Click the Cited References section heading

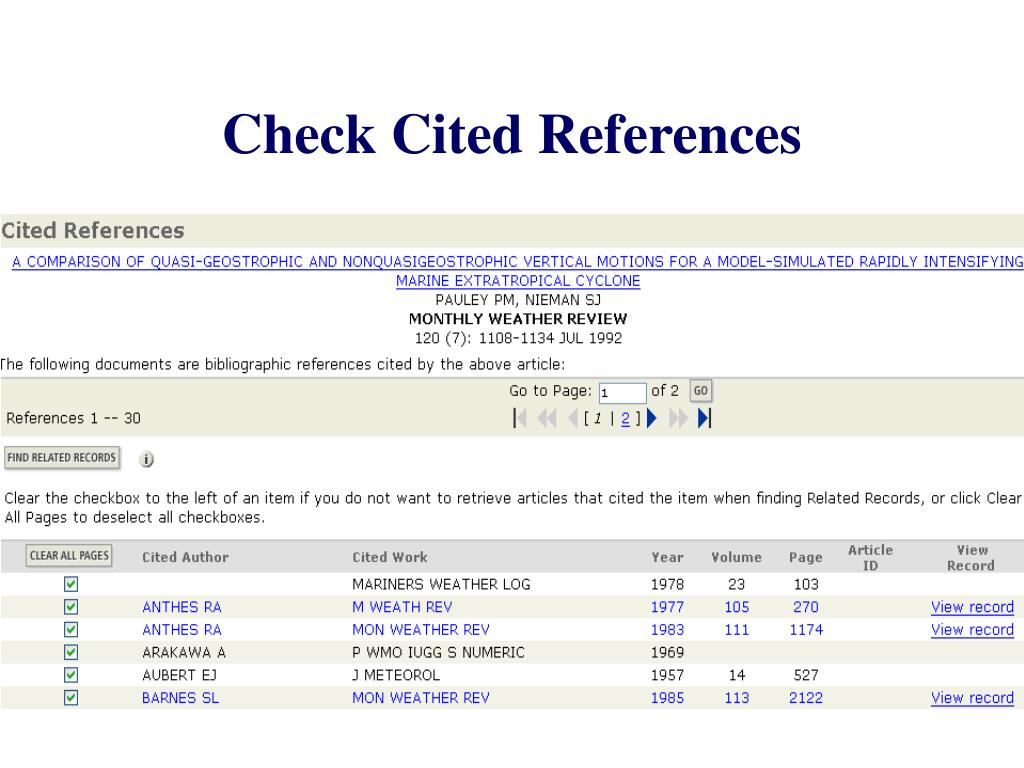(x=93, y=231)
